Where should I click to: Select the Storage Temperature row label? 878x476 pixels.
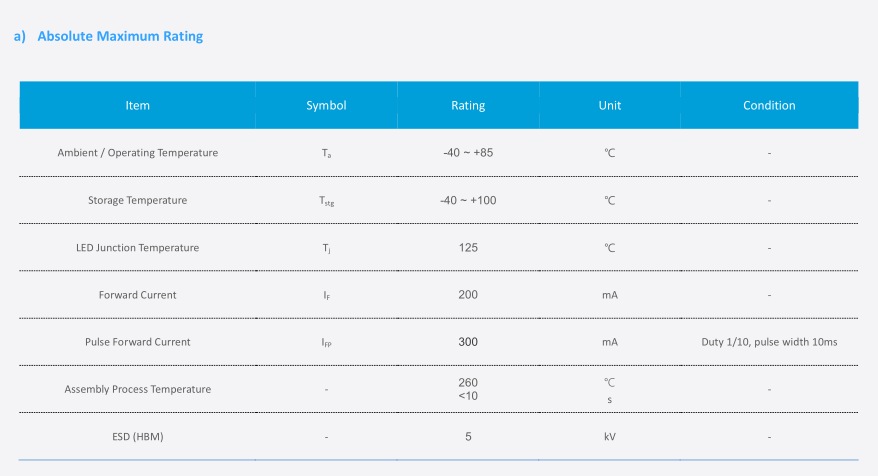point(137,200)
